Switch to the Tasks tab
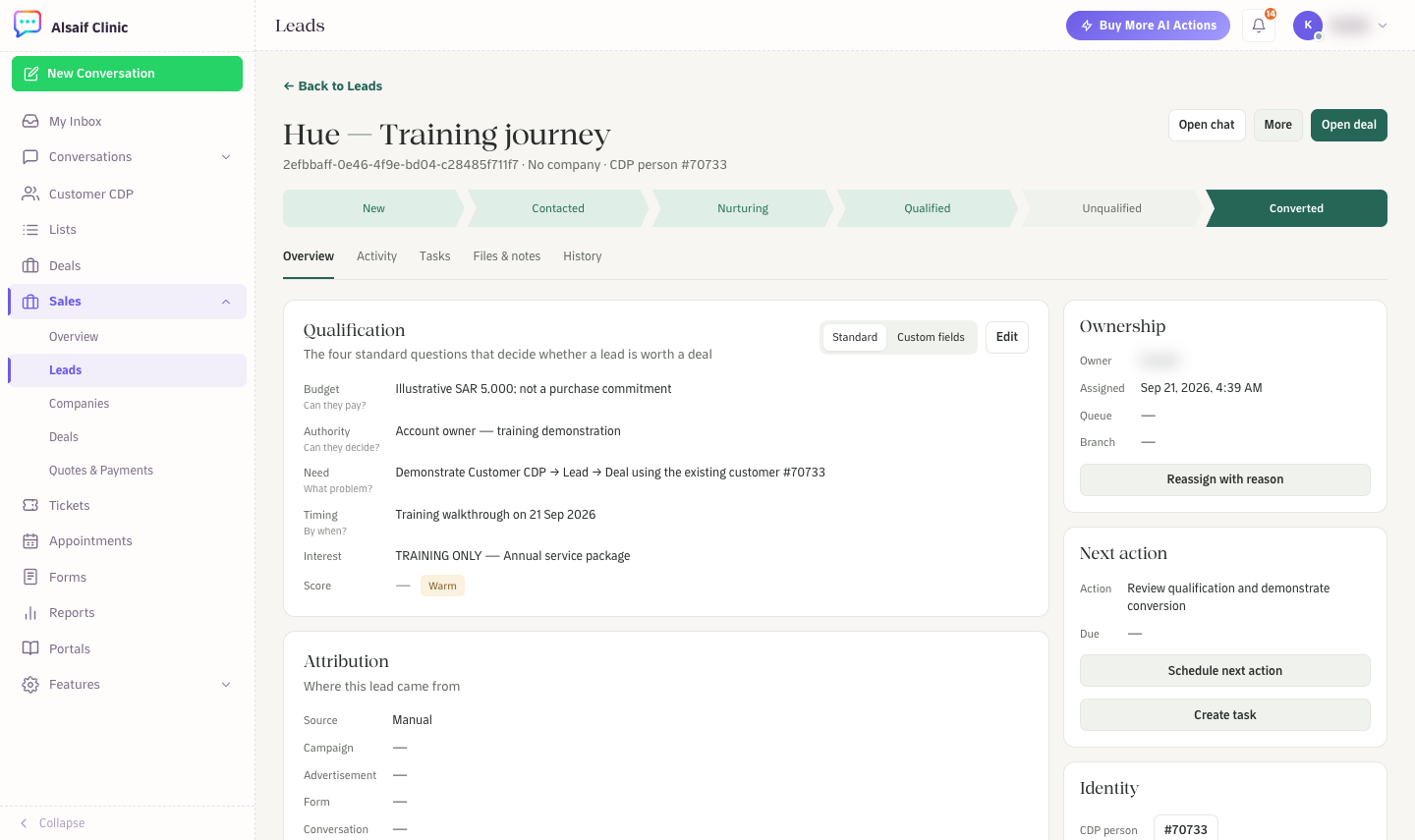Screen dimensions: 1415x840 click(434, 256)
